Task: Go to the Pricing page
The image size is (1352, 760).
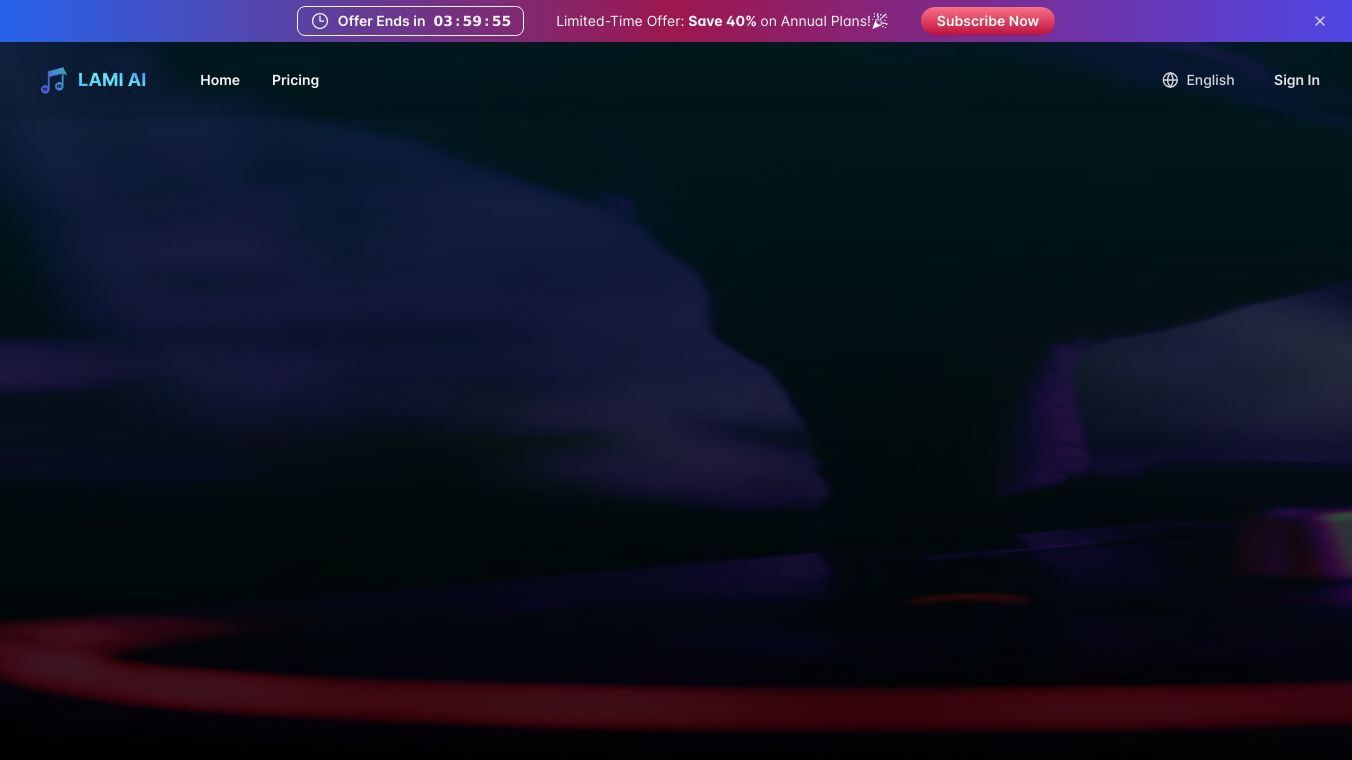Action: (x=295, y=80)
